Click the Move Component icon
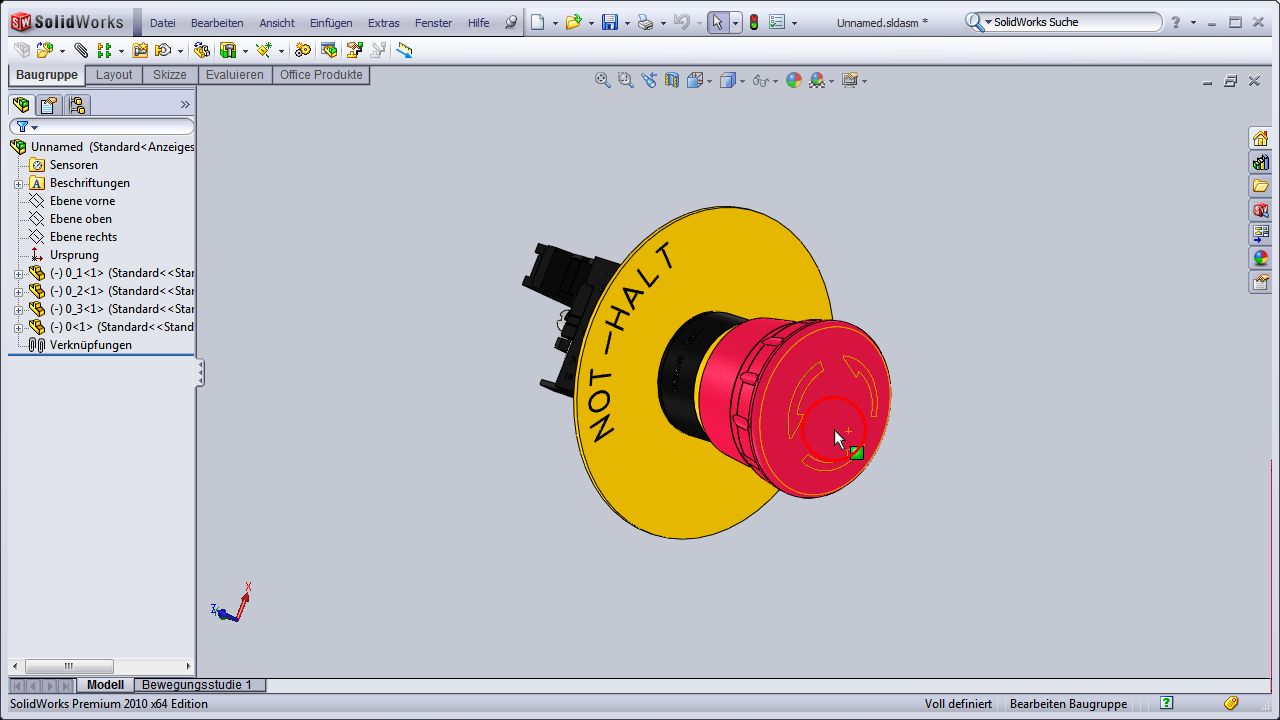Image resolution: width=1280 pixels, height=720 pixels. pos(163,50)
